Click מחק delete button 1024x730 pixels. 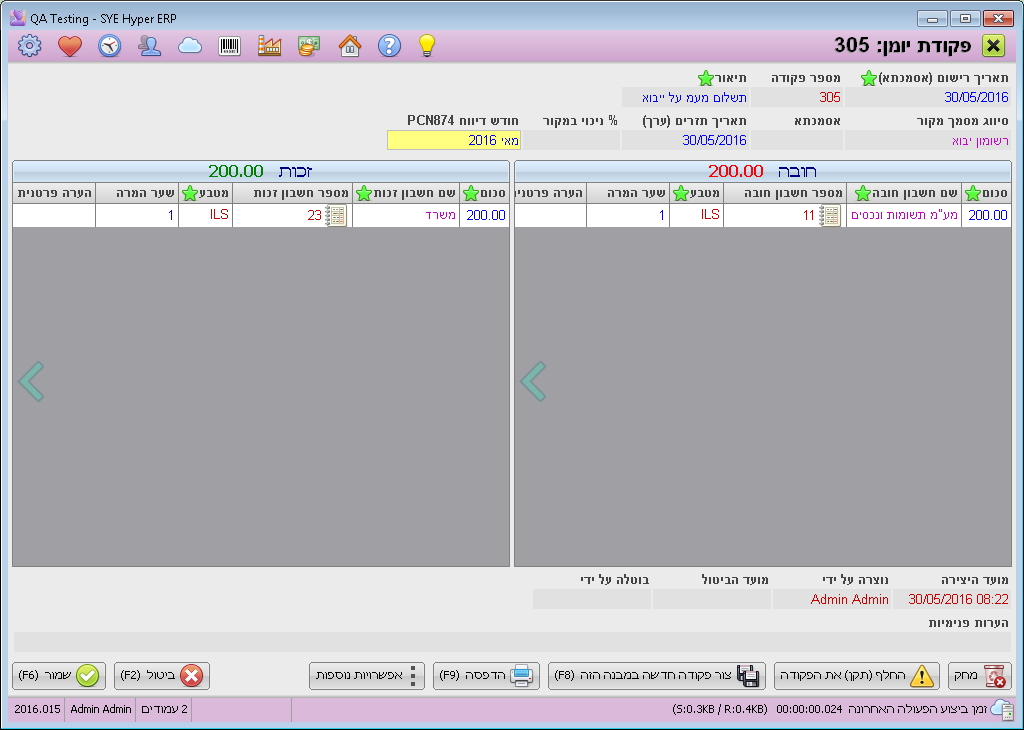tap(980, 676)
